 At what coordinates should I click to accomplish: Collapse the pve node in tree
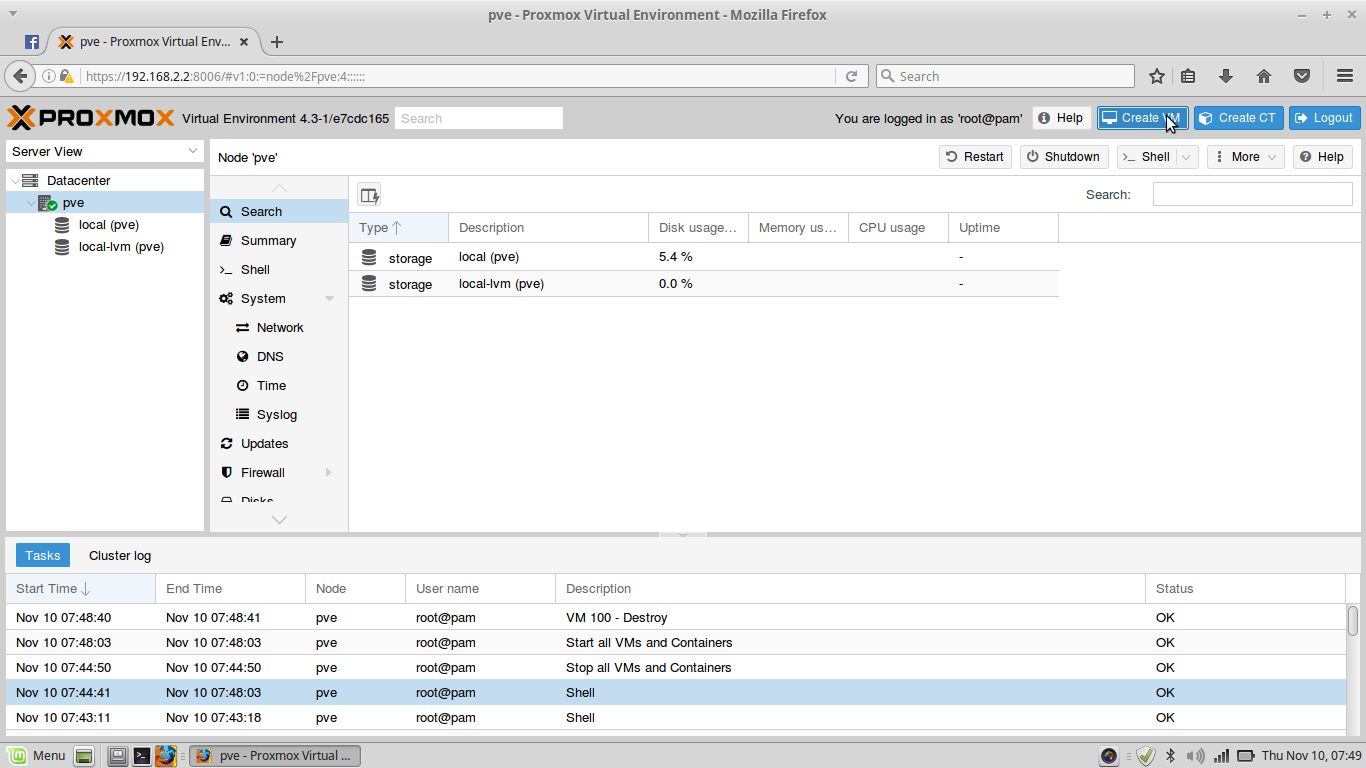point(30,203)
